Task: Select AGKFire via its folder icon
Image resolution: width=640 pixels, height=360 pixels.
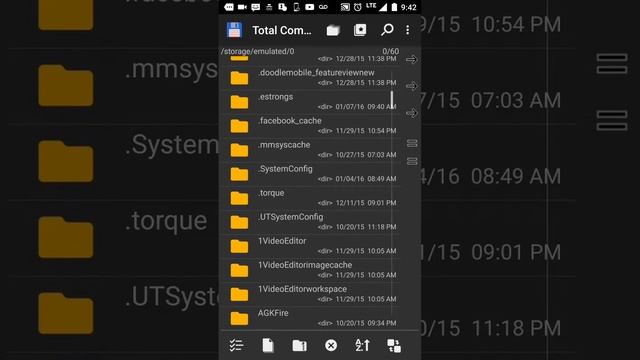Action: tap(239, 319)
